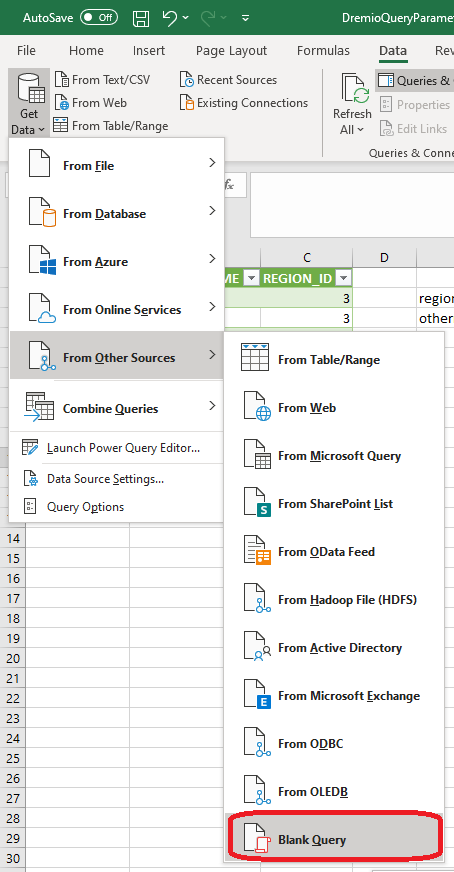Screen dimensions: 454x872
Task: Select the Data ribbon tab
Action: point(393,51)
